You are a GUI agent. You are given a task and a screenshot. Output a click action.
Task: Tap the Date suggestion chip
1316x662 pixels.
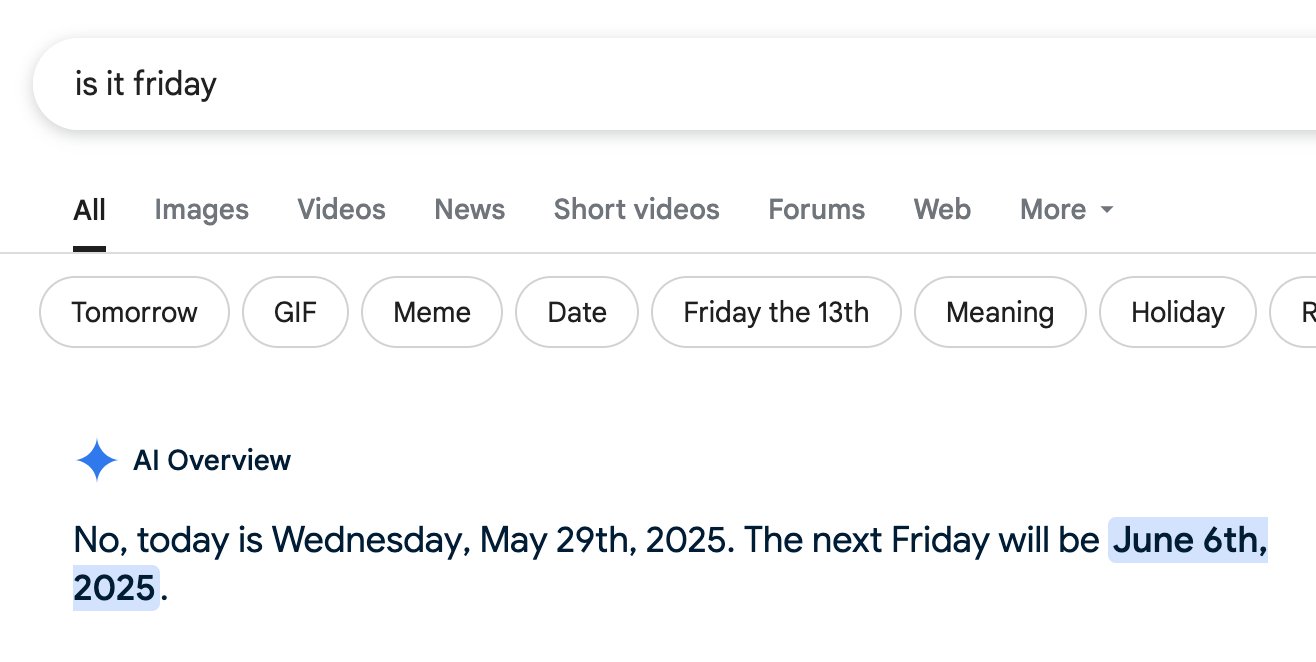pos(576,312)
